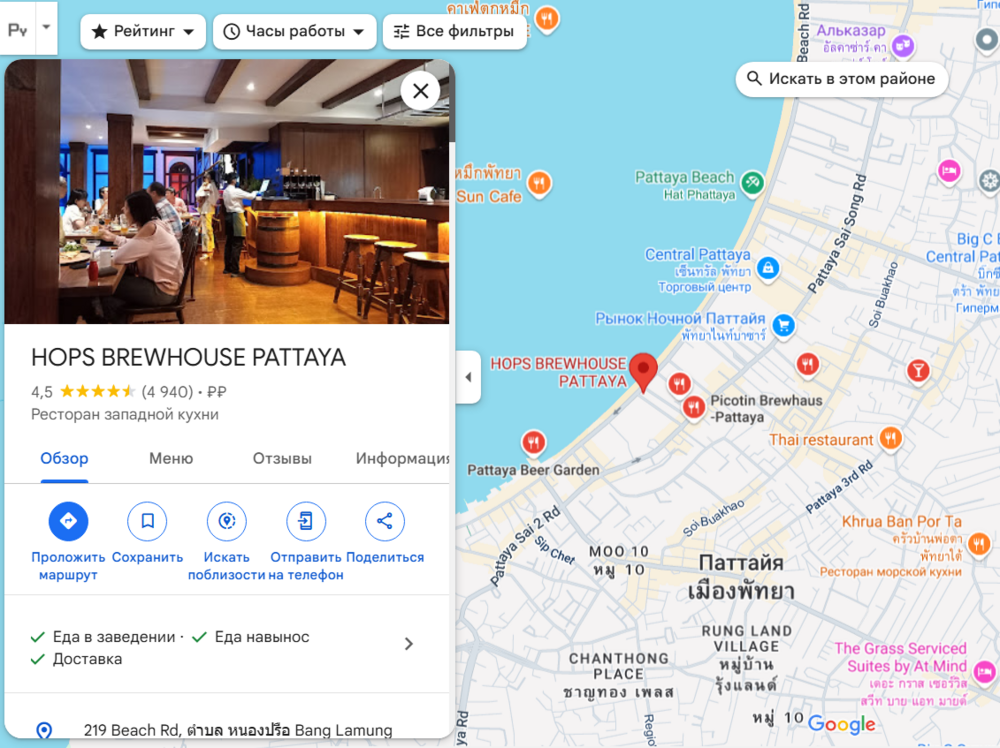Click the Сохранить bookmark icon
The image size is (1000, 748).
point(147,521)
